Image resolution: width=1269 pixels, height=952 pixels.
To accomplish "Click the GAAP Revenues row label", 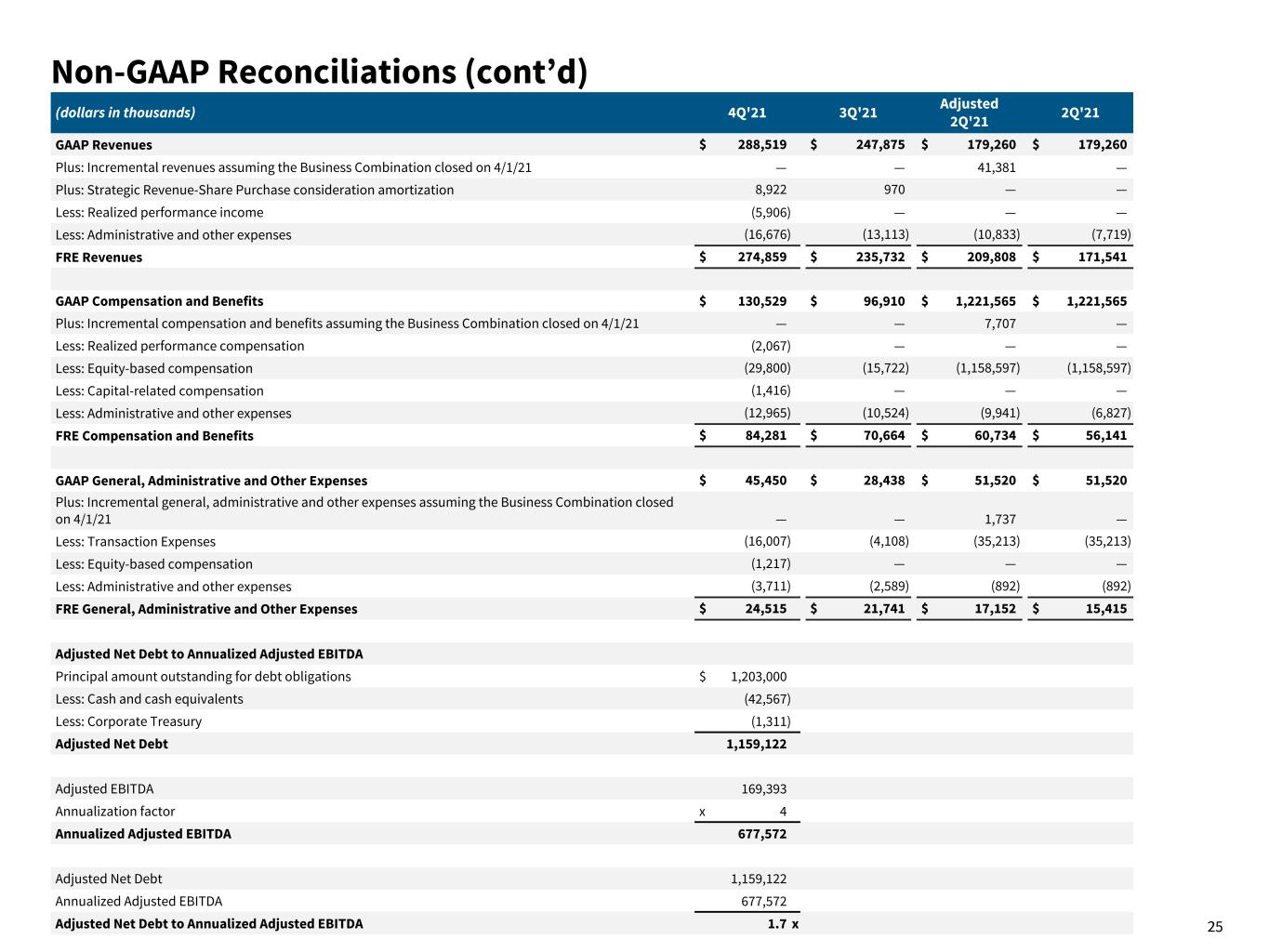I will (103, 145).
